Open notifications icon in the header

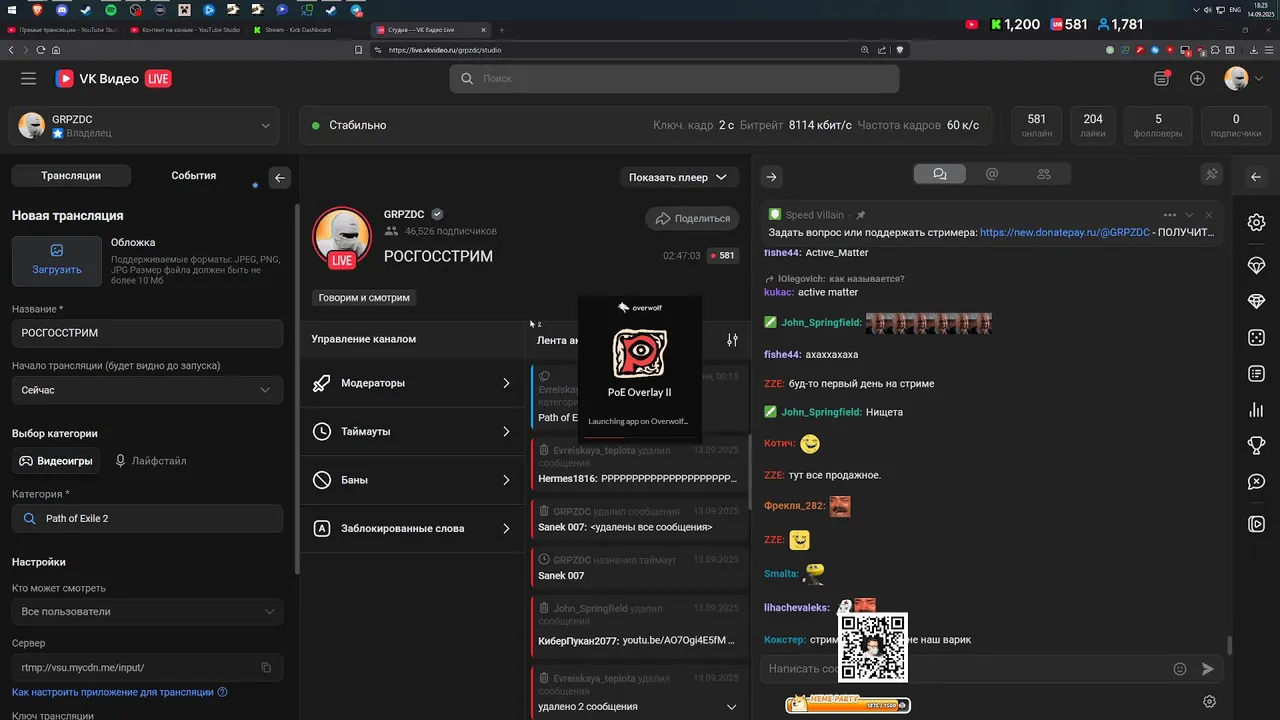1161,78
